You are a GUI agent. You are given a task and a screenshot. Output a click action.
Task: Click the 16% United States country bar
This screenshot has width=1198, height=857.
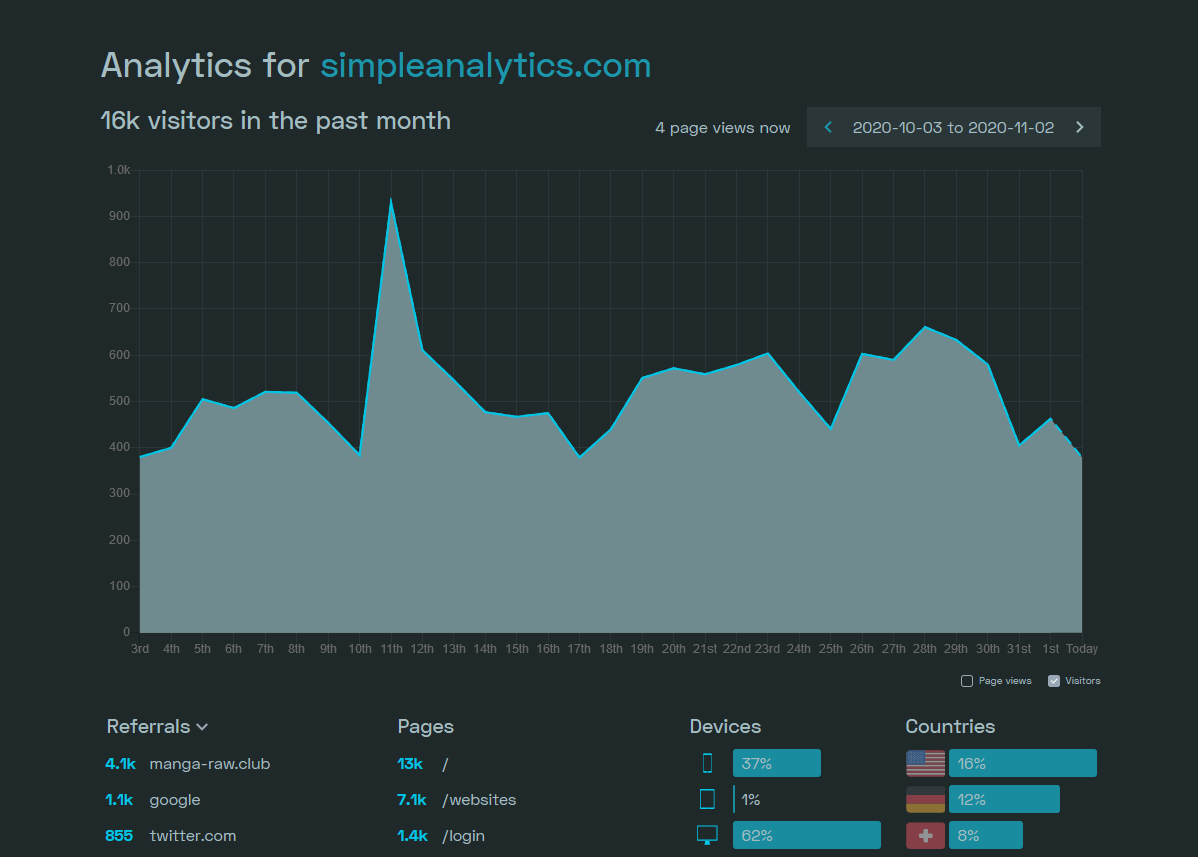click(1023, 763)
